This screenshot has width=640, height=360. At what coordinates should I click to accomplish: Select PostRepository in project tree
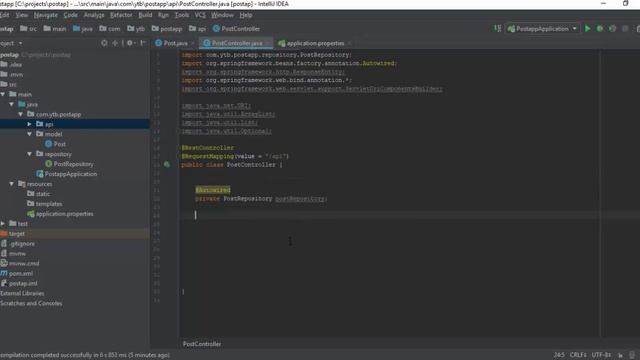pyautogui.click(x=69, y=164)
